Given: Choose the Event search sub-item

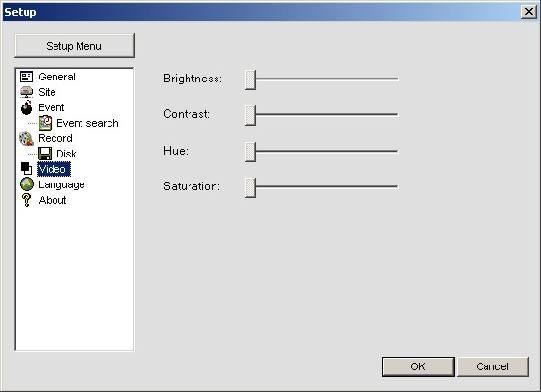Looking at the screenshot, I should click(87, 123).
